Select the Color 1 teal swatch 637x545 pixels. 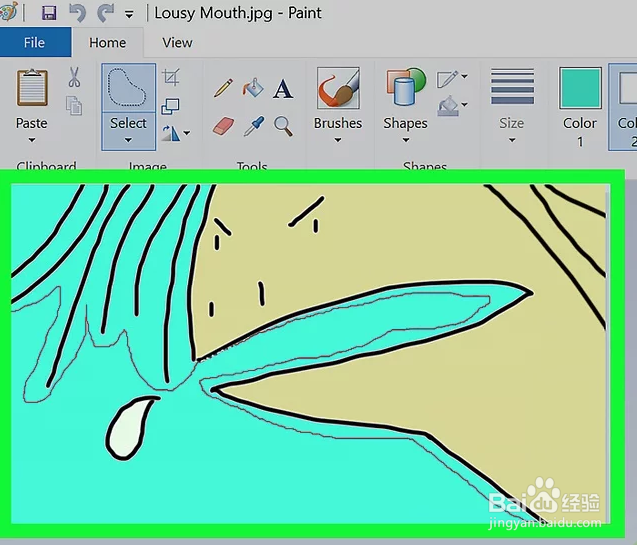click(x=580, y=88)
